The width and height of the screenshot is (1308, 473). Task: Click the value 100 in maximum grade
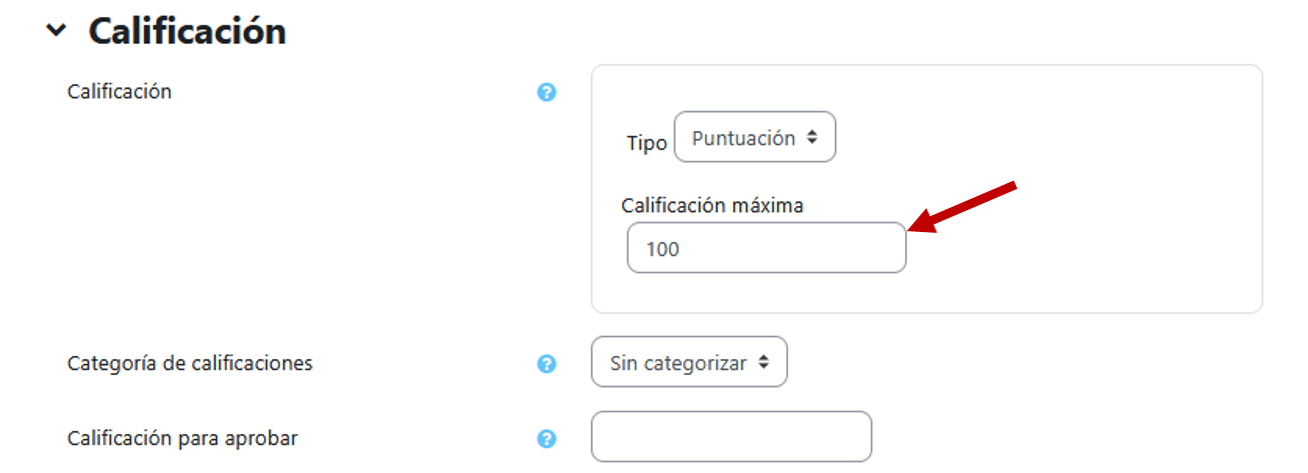tap(663, 249)
